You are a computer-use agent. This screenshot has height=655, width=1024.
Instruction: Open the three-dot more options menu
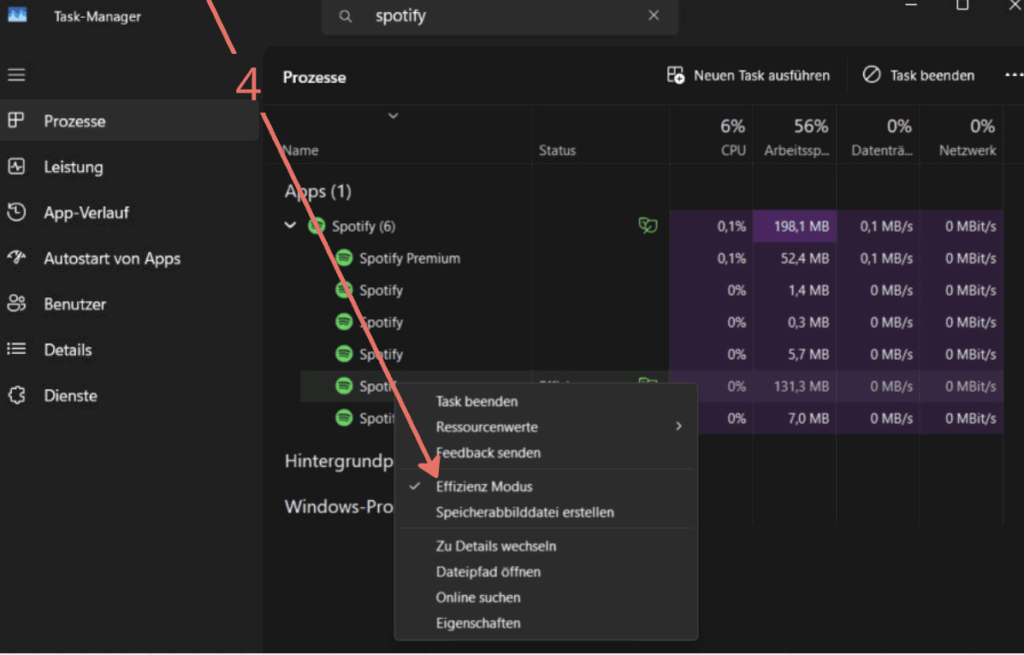(1013, 76)
